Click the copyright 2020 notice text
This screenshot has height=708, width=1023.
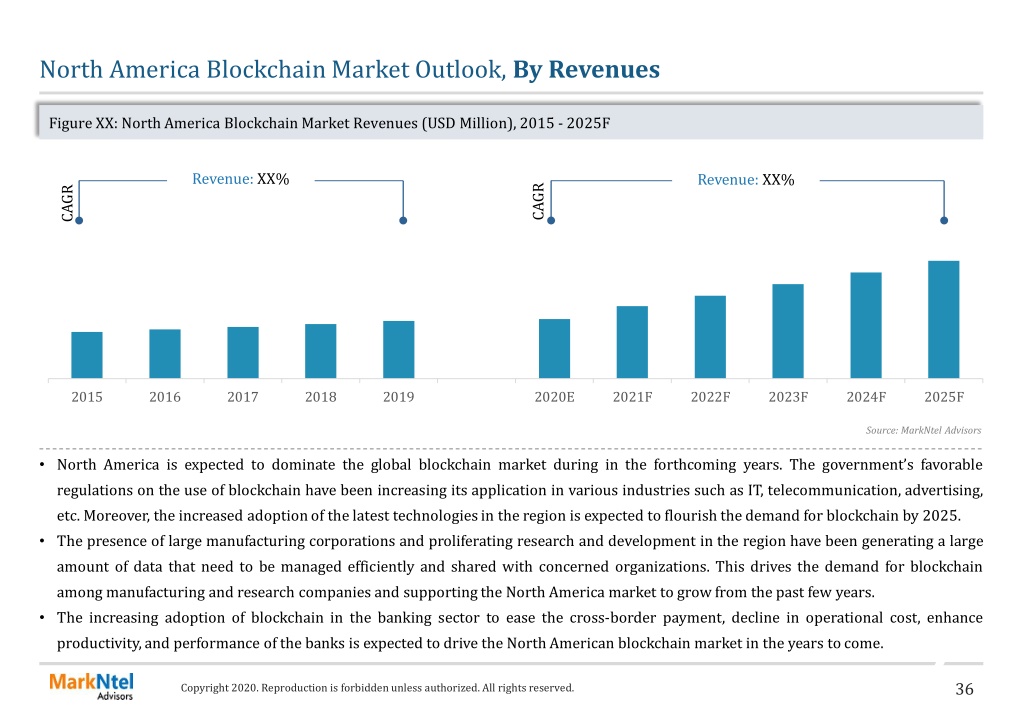point(377,687)
